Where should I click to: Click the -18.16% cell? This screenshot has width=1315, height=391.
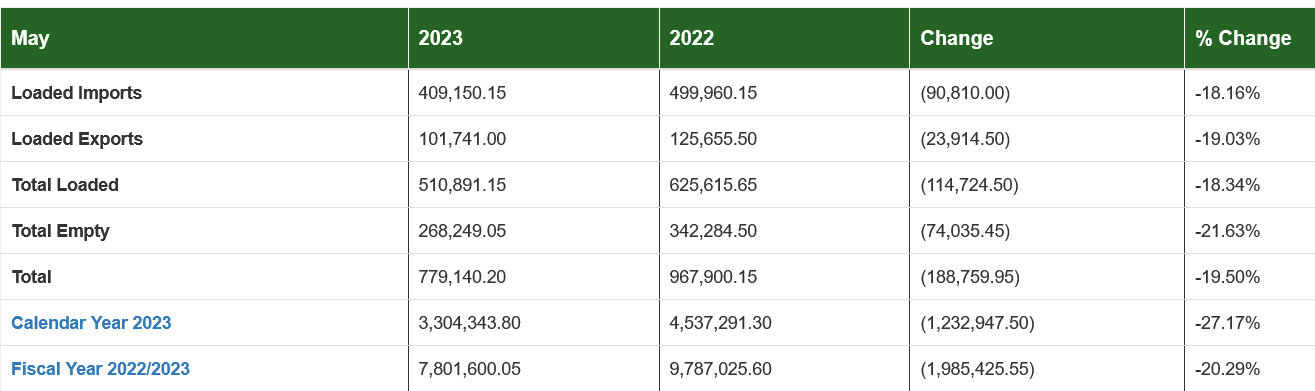point(1250,93)
